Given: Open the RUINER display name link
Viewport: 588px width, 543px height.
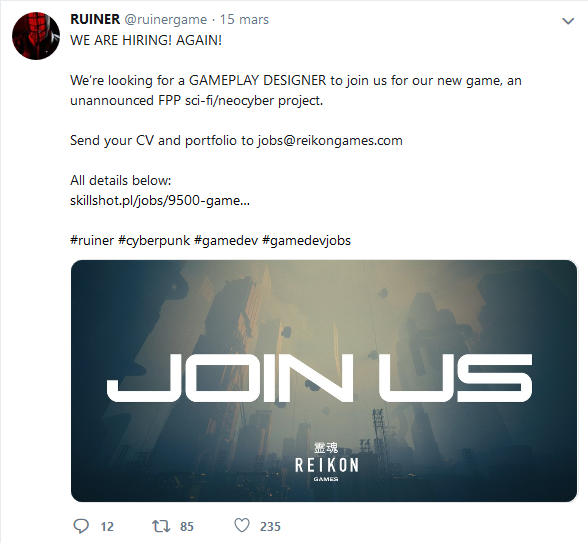Looking at the screenshot, I should tap(95, 19).
